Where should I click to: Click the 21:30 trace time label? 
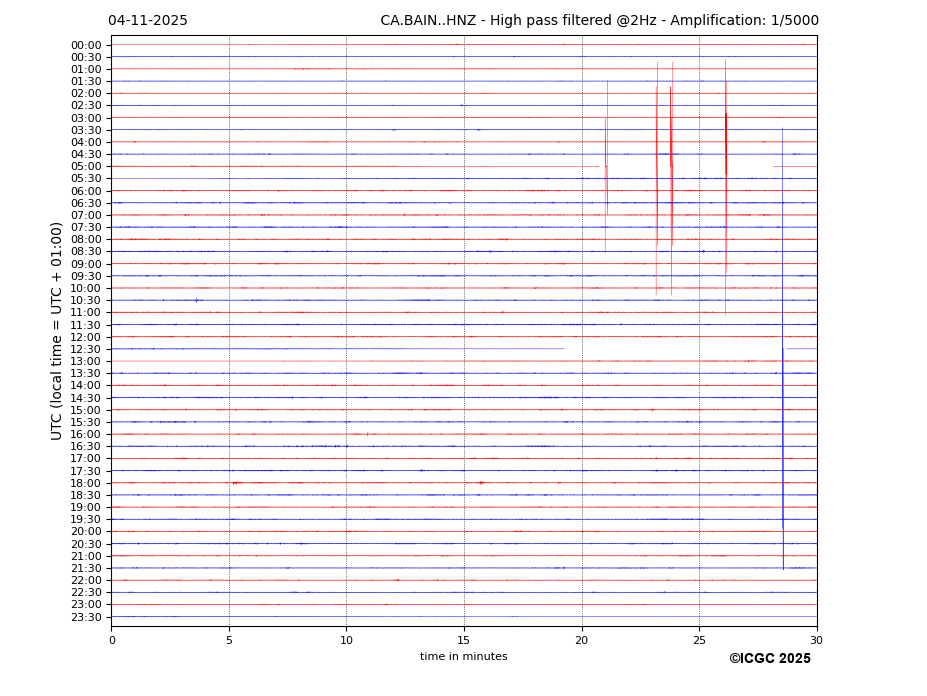pyautogui.click(x=86, y=568)
